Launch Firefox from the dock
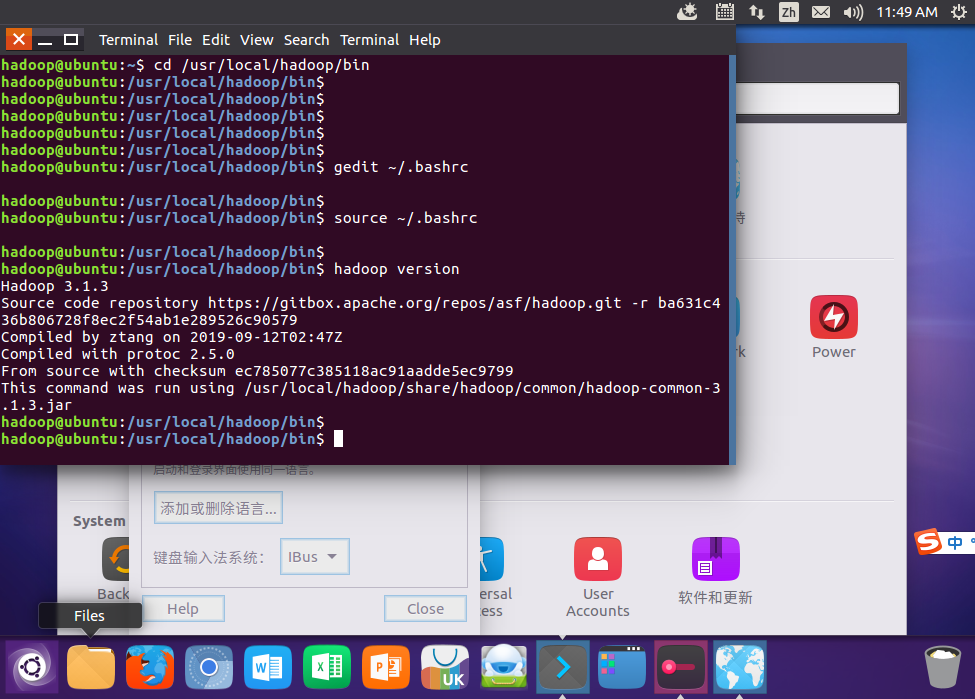 tap(150, 667)
